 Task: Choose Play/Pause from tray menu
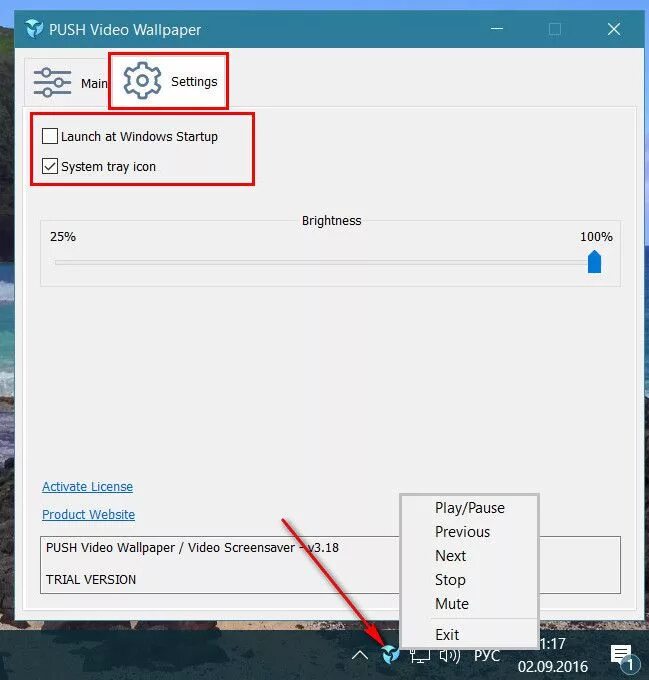tap(470, 508)
